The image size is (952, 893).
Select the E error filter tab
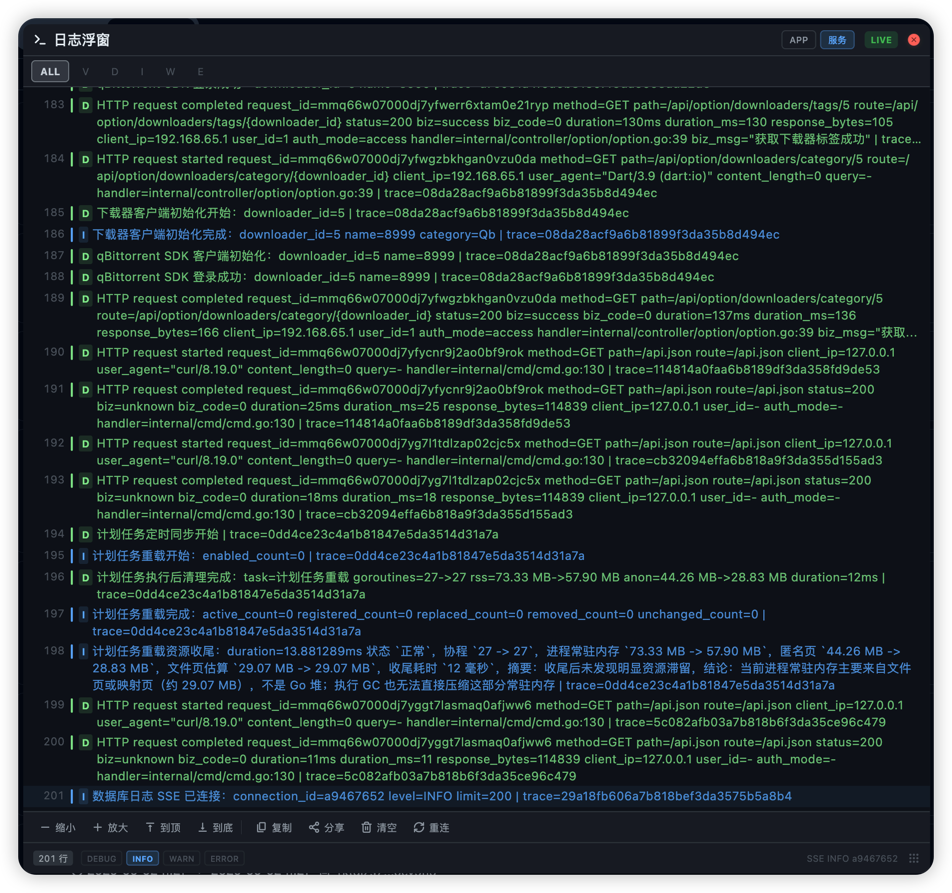[x=200, y=72]
